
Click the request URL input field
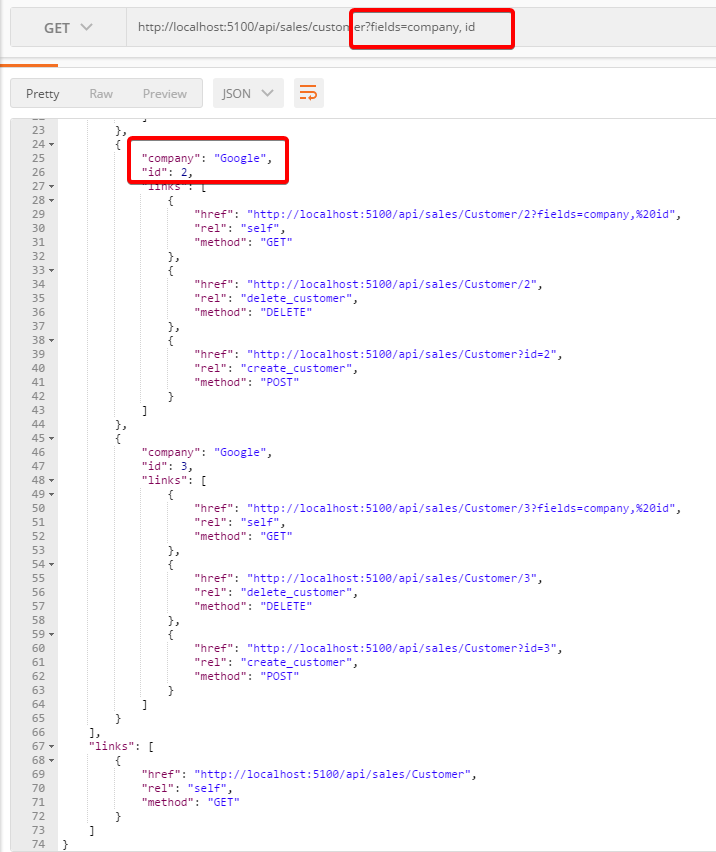[421, 27]
